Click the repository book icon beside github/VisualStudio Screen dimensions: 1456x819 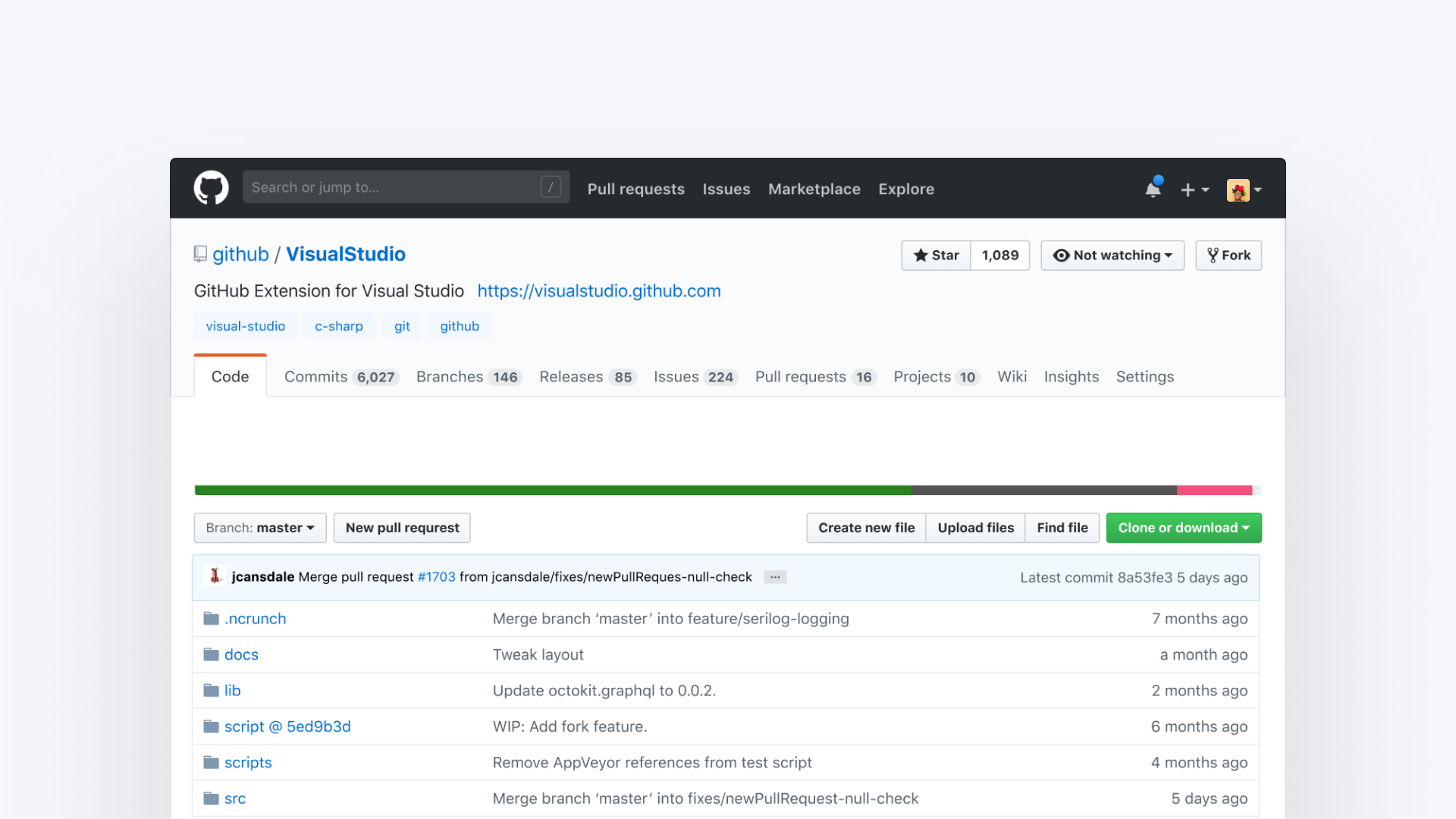tap(199, 253)
